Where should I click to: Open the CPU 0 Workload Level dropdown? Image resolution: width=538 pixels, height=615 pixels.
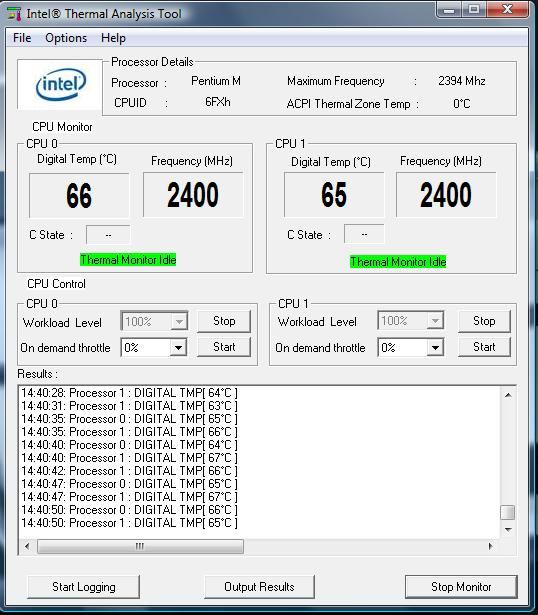179,322
